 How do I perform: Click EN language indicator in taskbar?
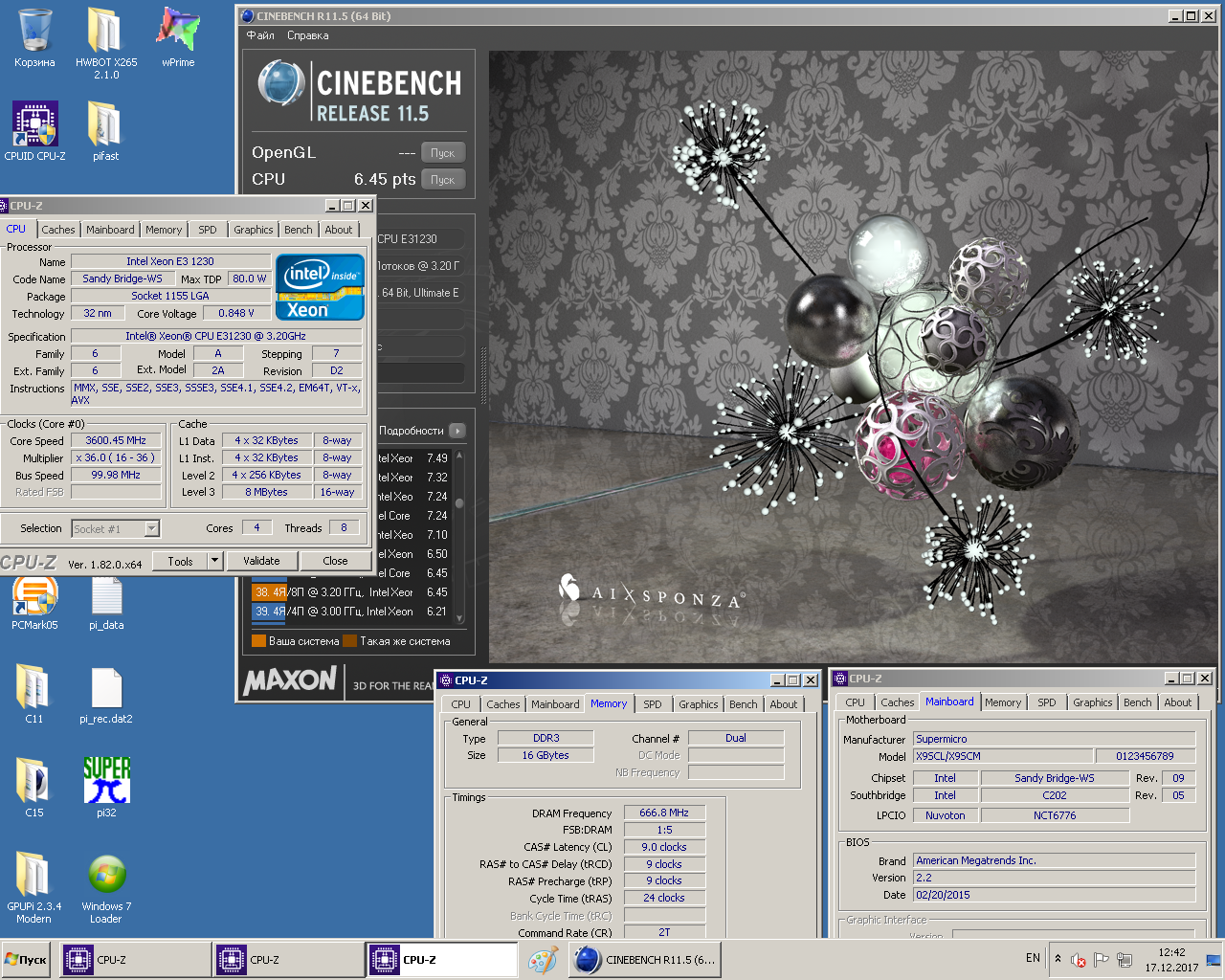pos(1033,958)
